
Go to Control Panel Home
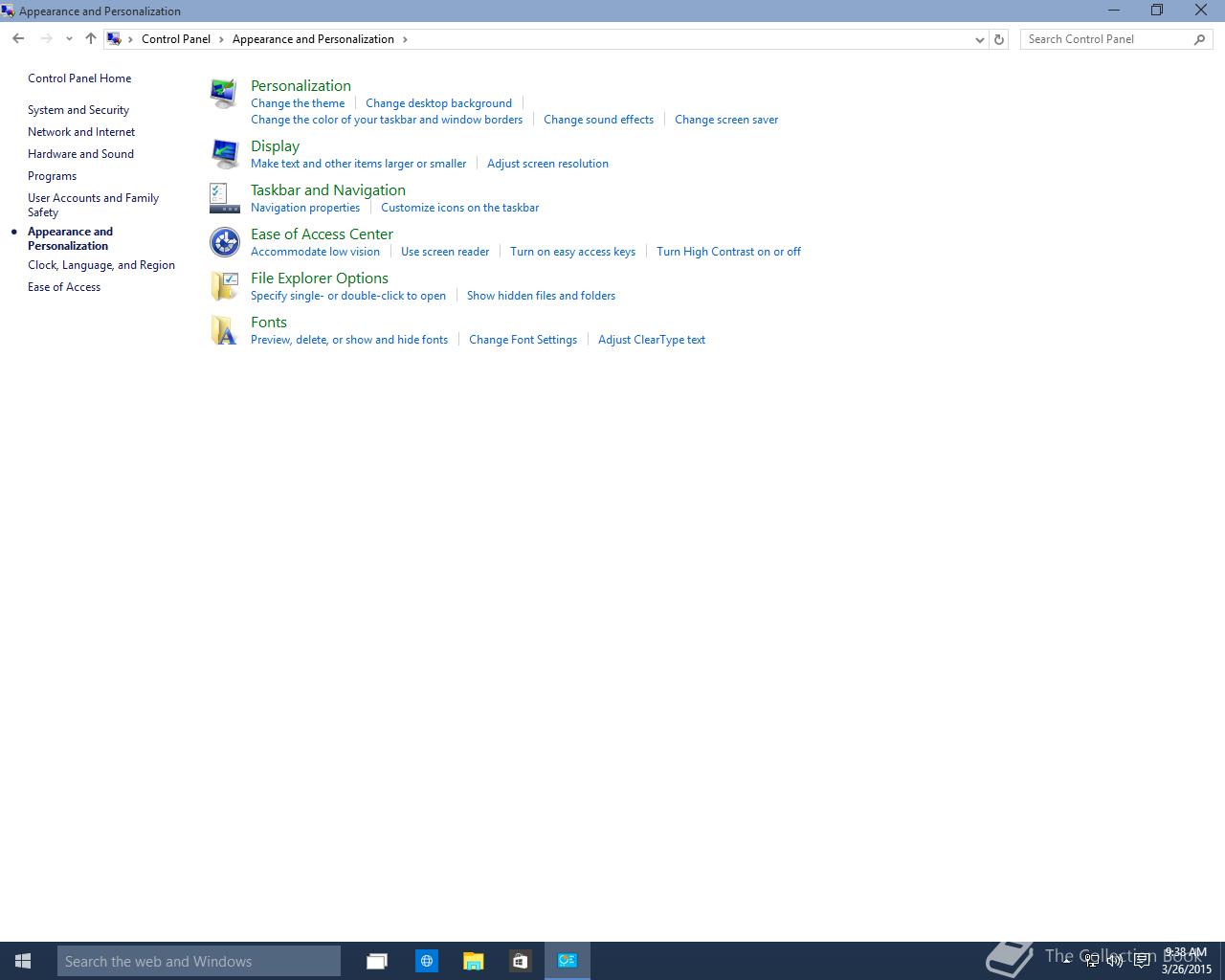(79, 78)
